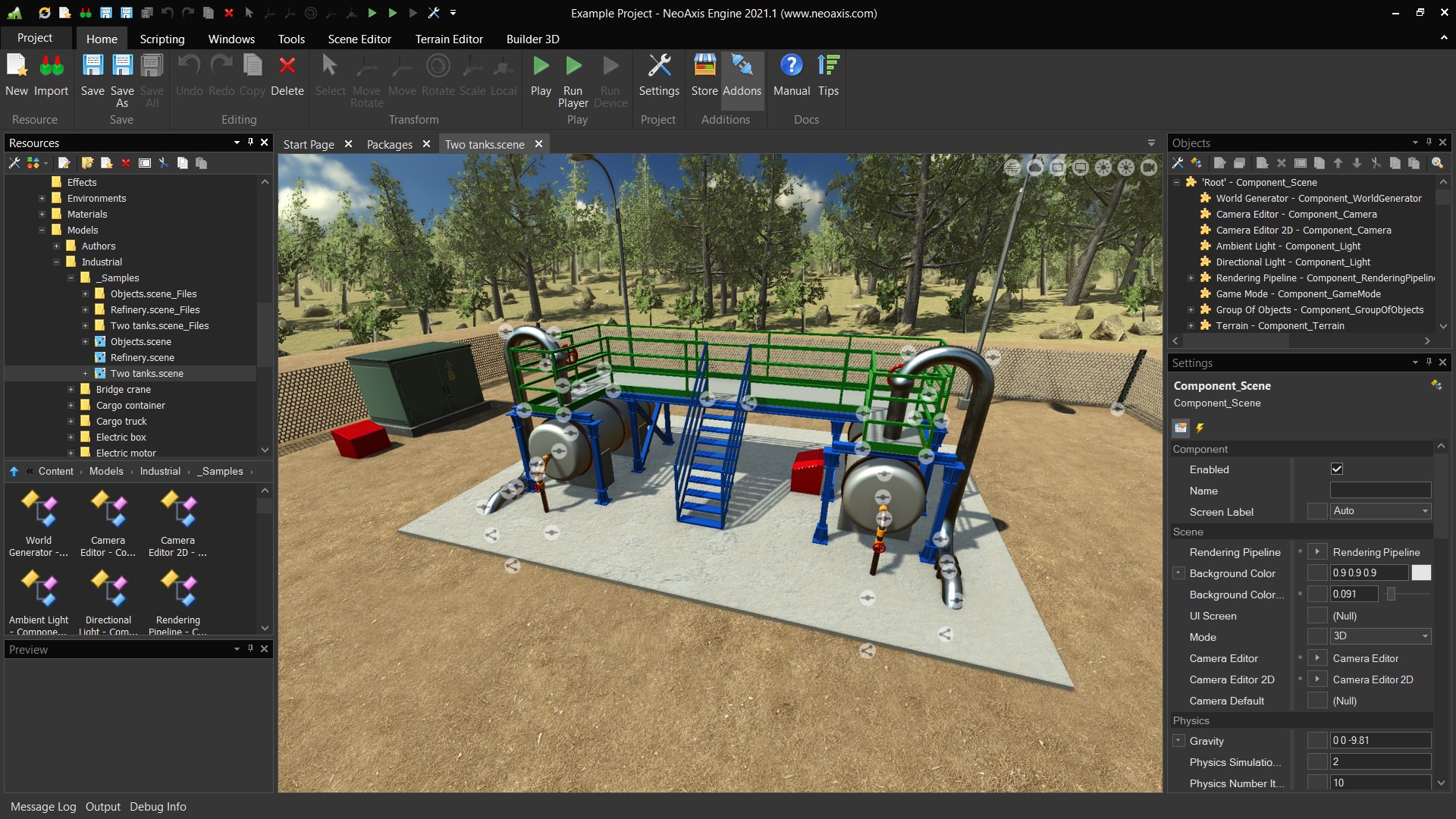Click the Tips icon
Screen dimensions: 1456x819
[828, 67]
